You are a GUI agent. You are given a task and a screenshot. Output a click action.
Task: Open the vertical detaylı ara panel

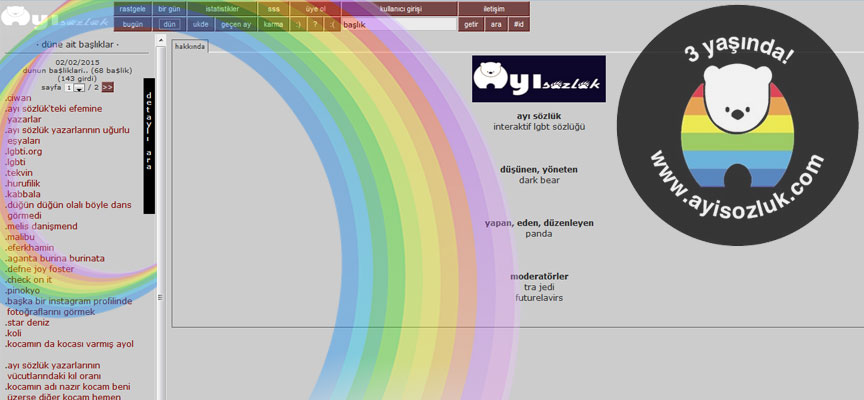[149, 146]
